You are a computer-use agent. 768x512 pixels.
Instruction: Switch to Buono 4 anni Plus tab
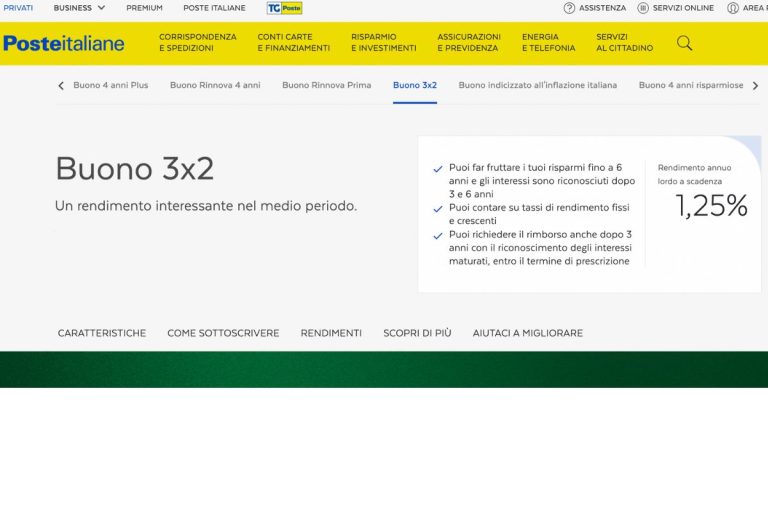click(111, 85)
